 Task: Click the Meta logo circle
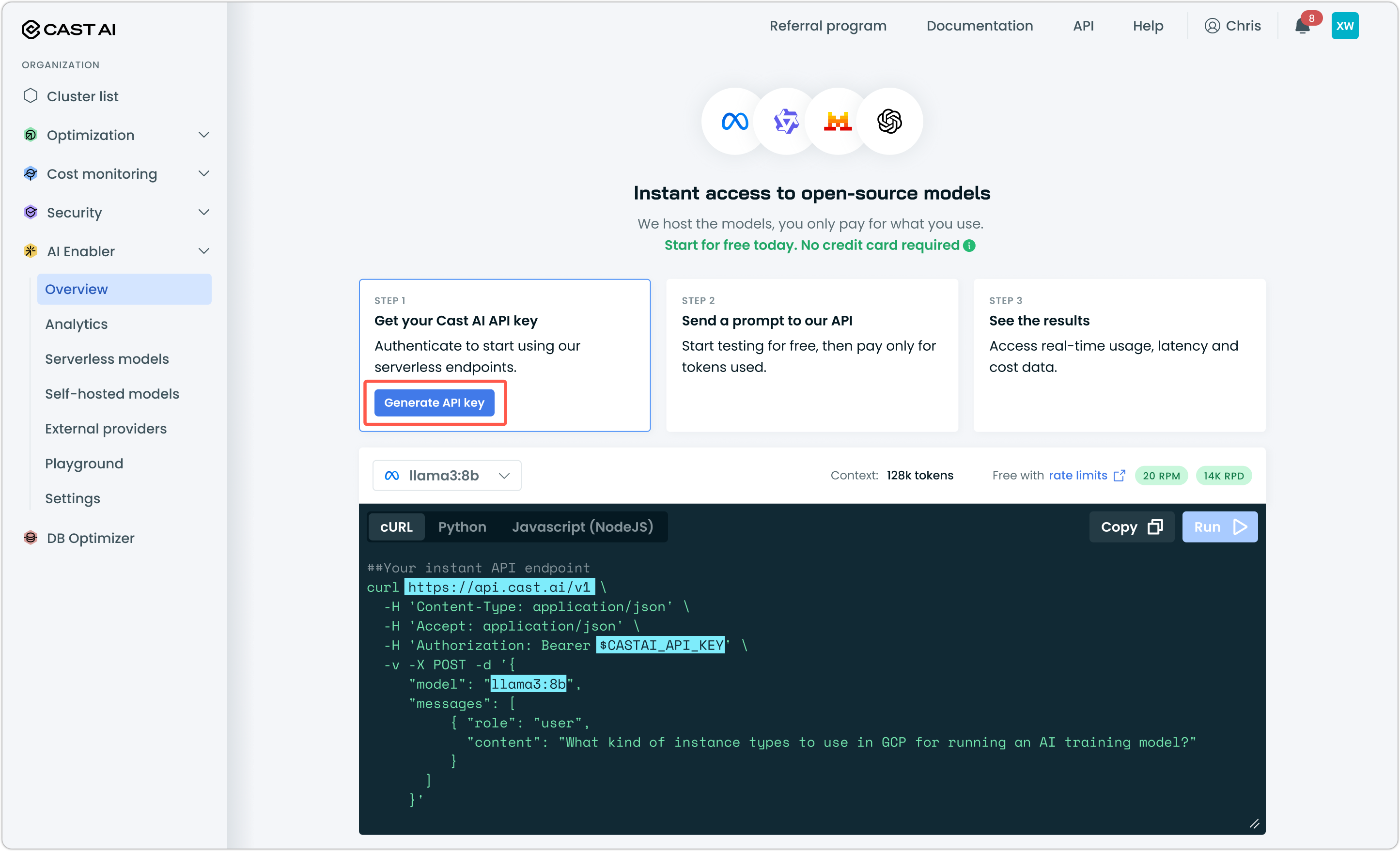735,121
